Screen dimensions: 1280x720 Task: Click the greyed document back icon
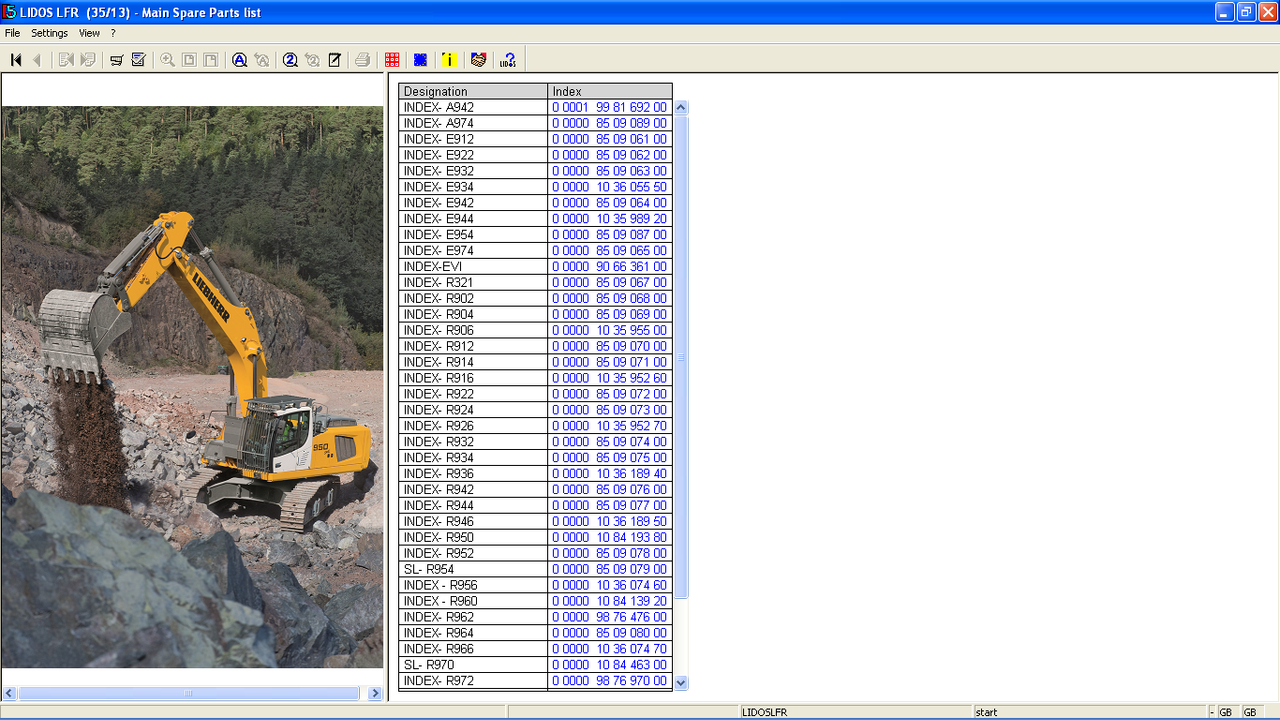click(x=66, y=60)
